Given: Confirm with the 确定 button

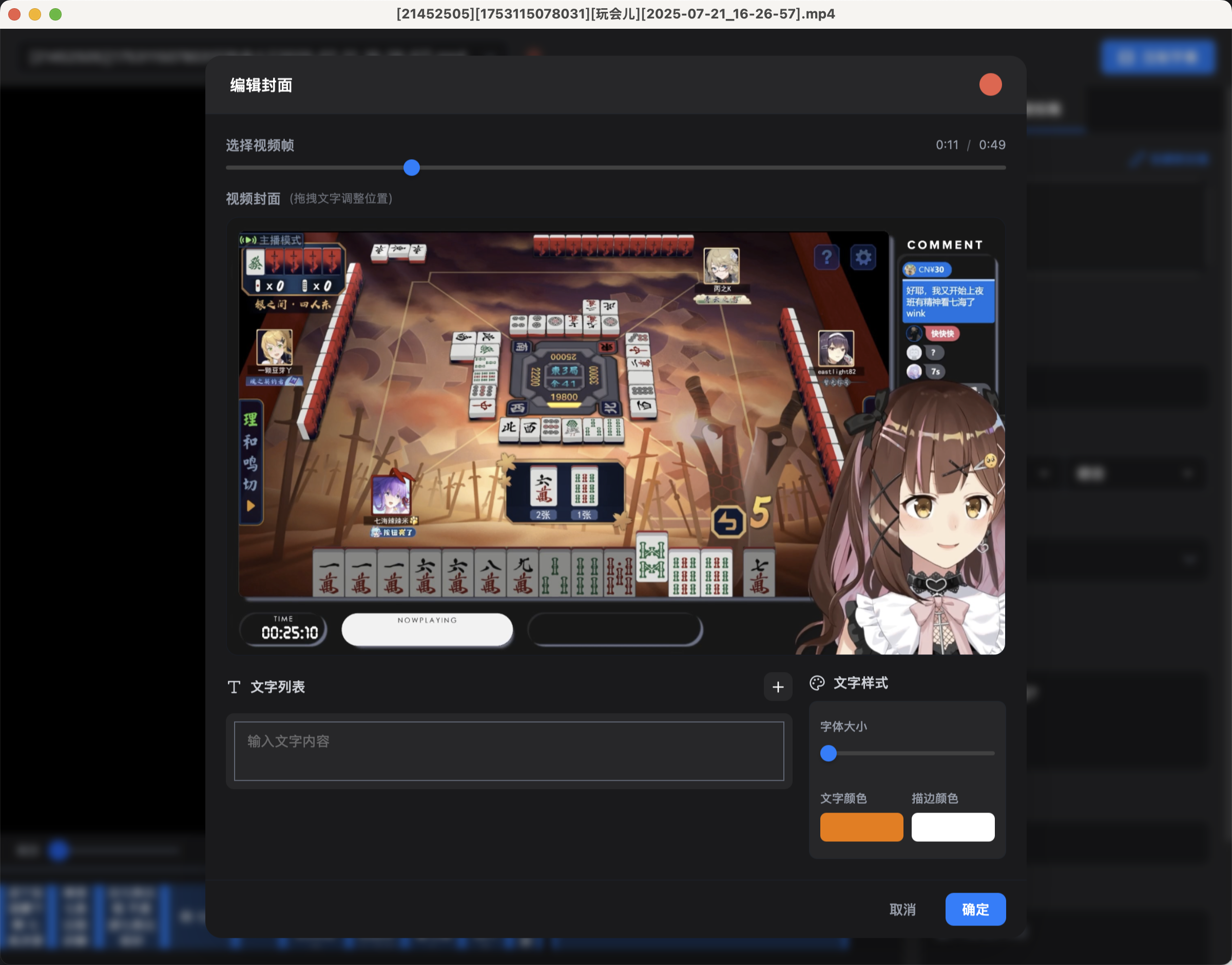Looking at the screenshot, I should coord(975,909).
